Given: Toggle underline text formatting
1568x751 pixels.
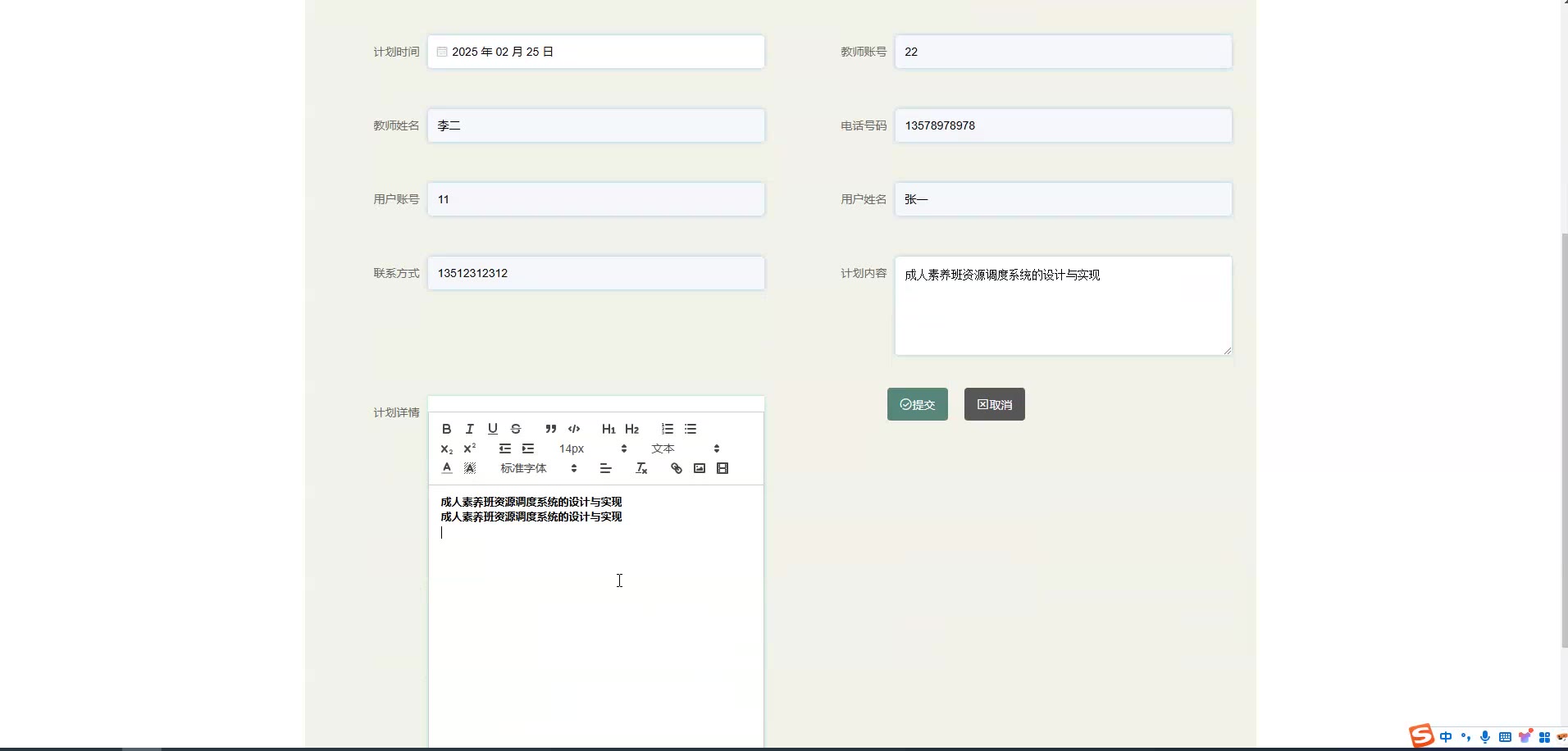Looking at the screenshot, I should pyautogui.click(x=492, y=429).
